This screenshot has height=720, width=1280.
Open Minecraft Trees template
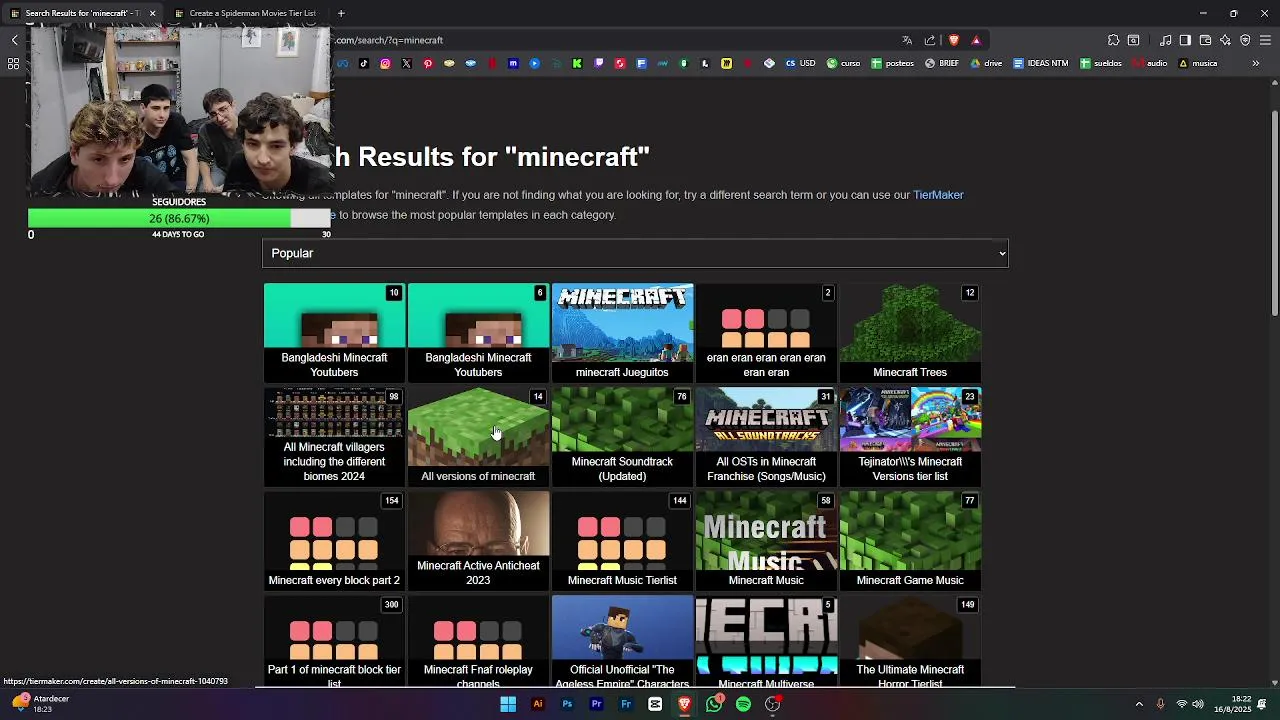[910, 332]
